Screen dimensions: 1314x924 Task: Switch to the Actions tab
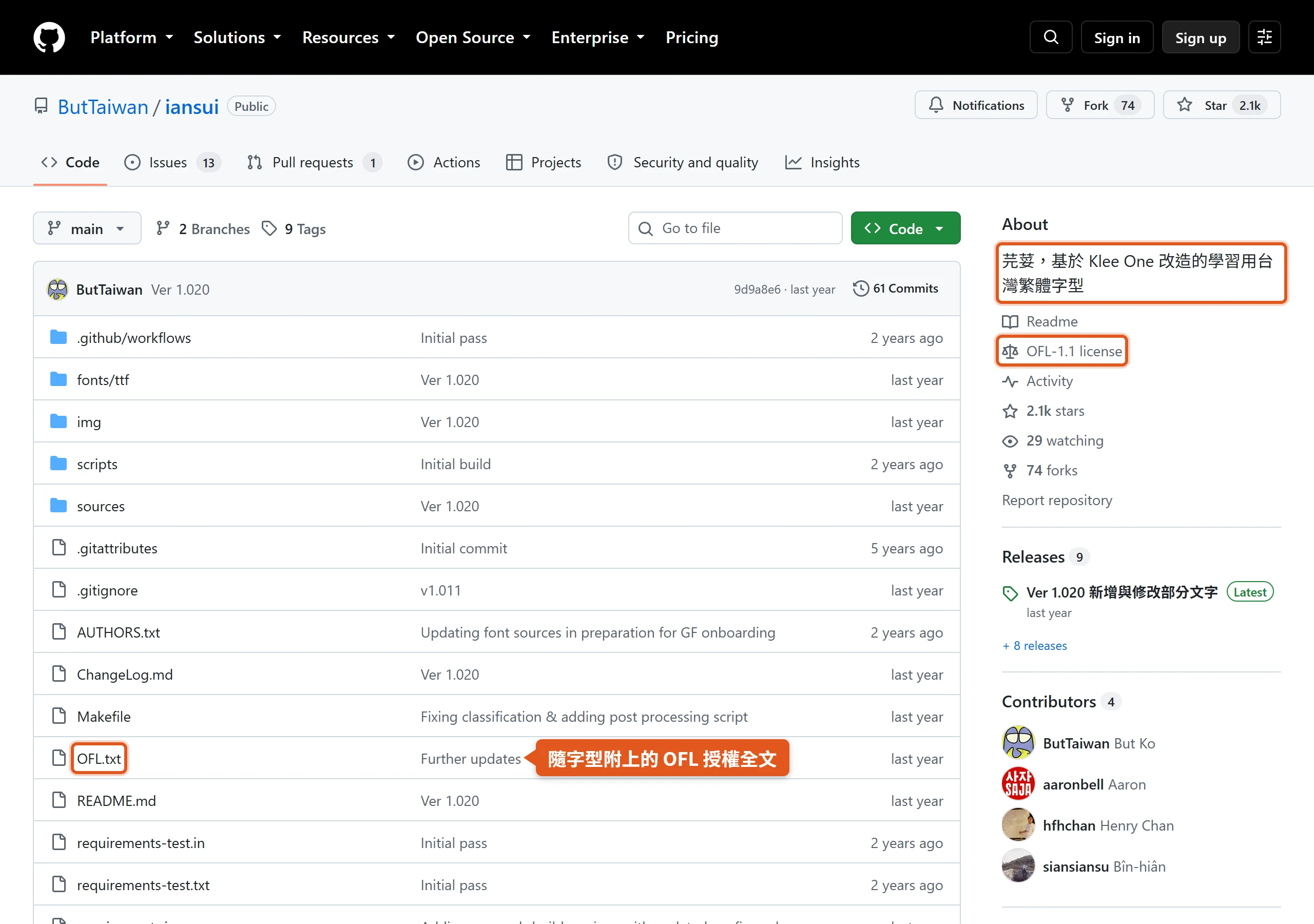coord(444,163)
